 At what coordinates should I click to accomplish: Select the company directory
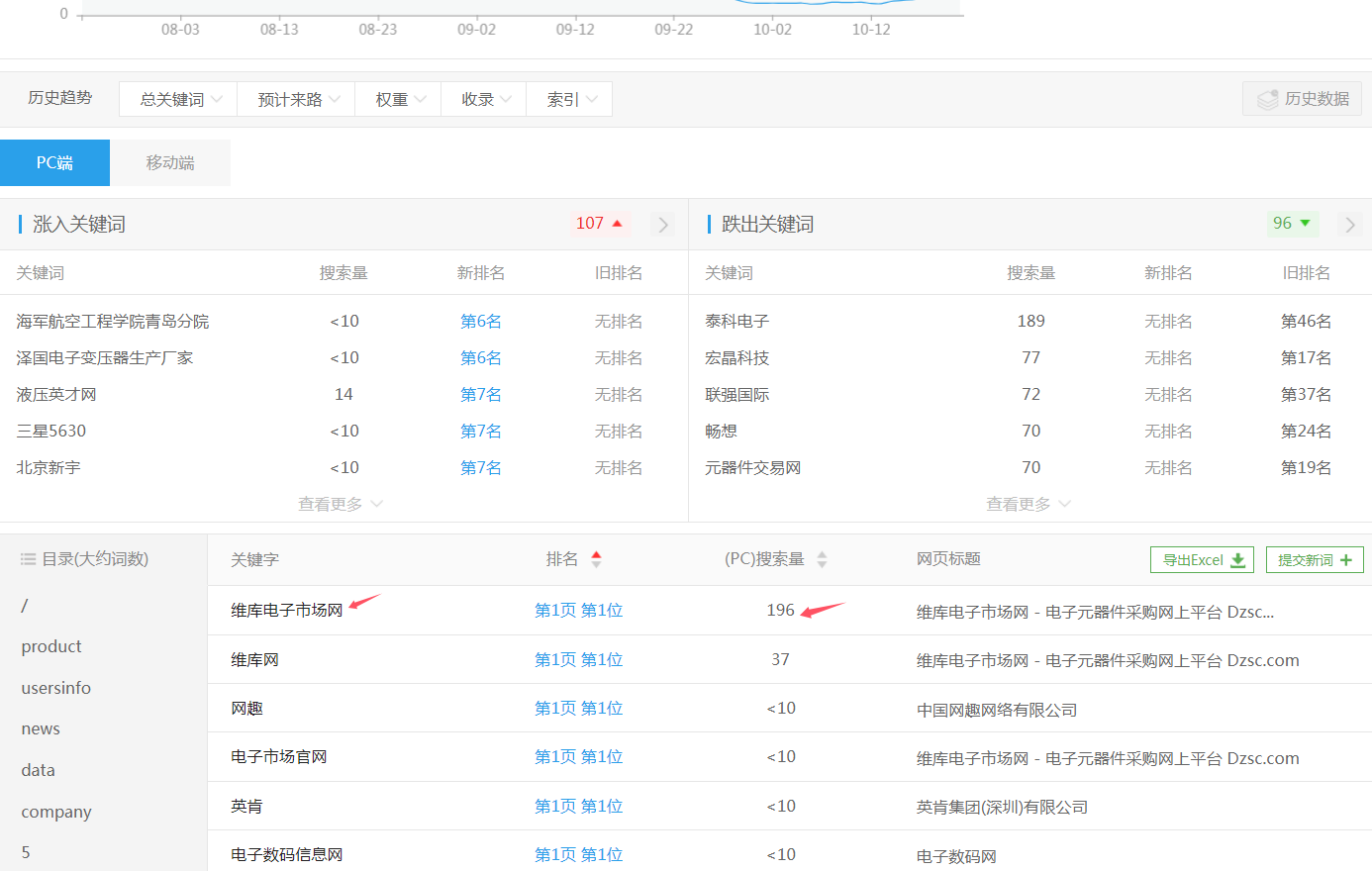click(x=56, y=812)
